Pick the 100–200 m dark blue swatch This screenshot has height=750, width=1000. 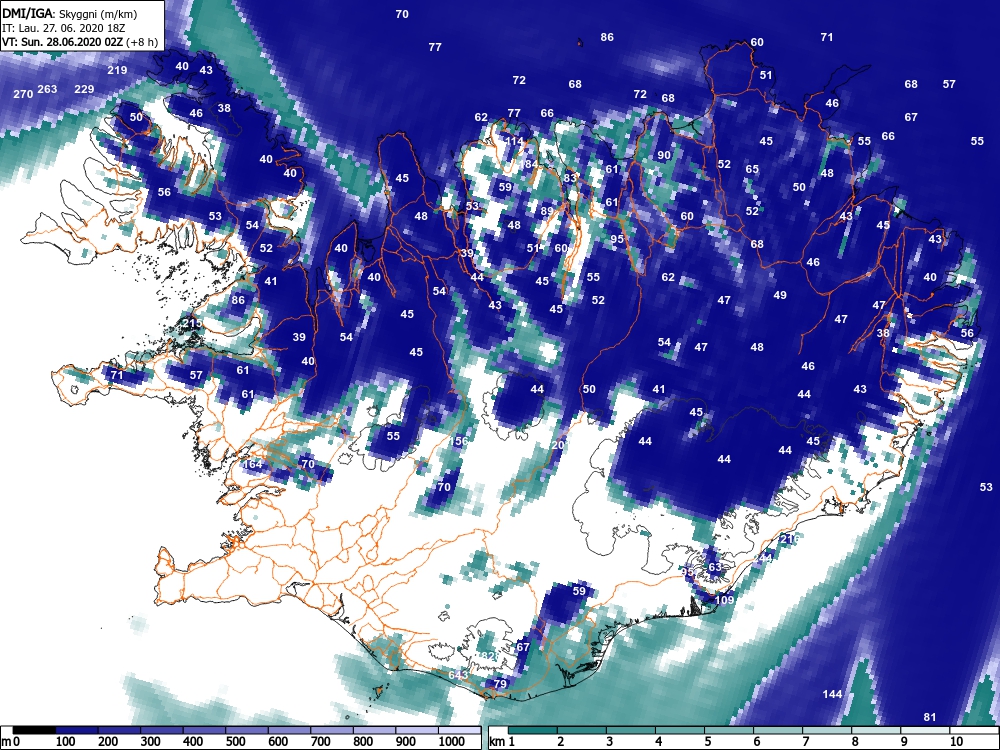[x=77, y=730]
